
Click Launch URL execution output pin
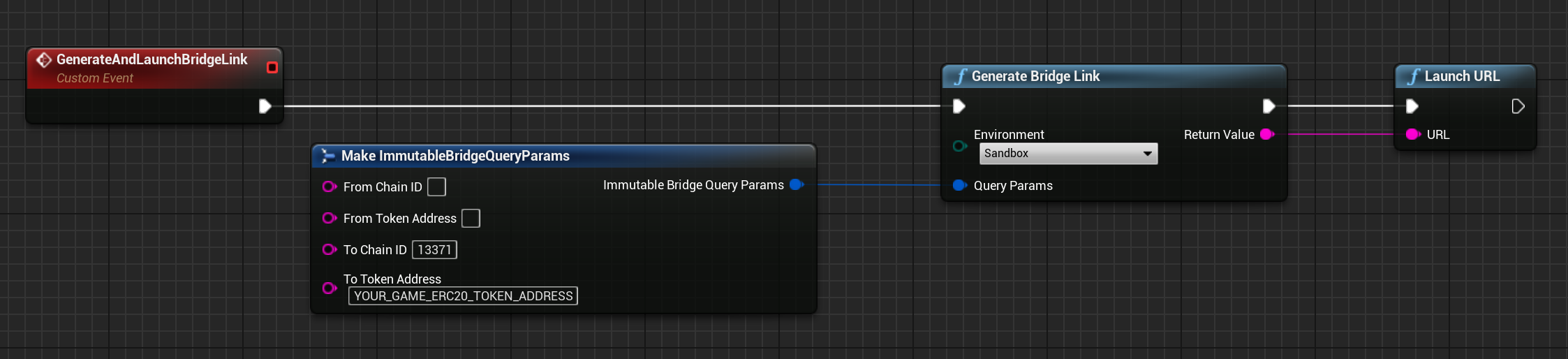(1518, 106)
